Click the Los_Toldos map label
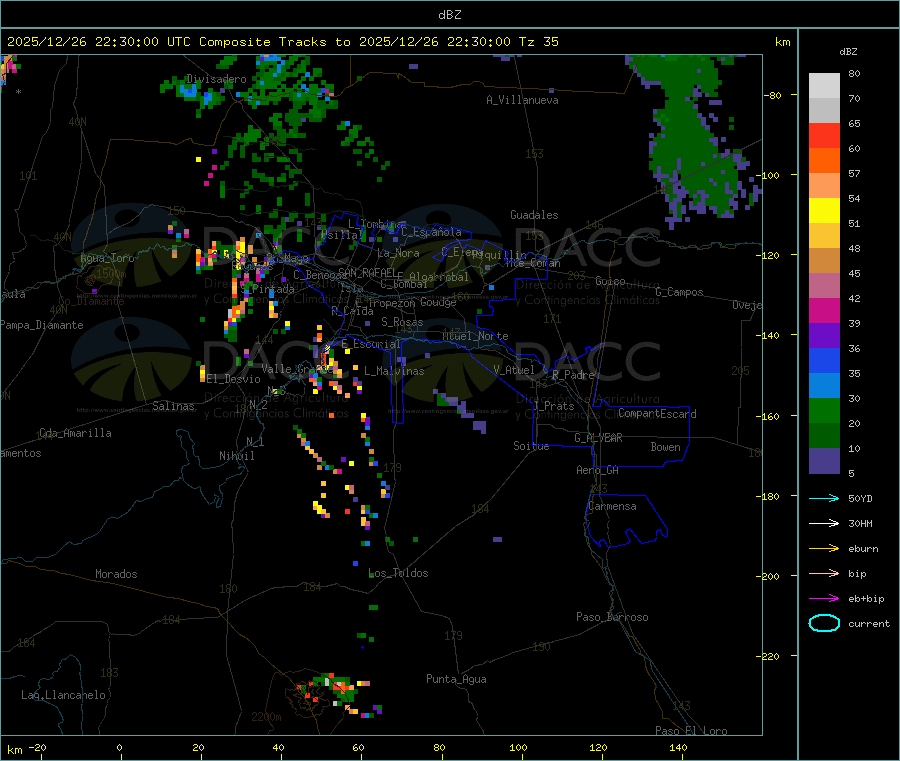 coord(398,573)
